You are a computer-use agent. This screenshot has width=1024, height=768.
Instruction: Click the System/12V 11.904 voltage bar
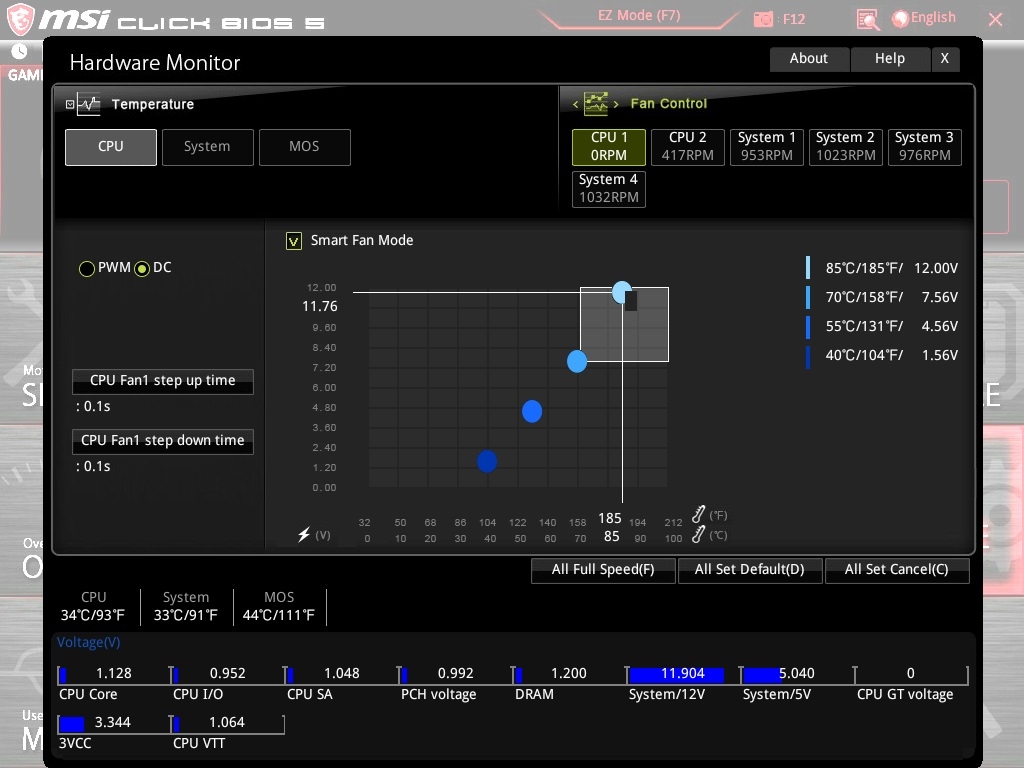(x=684, y=674)
